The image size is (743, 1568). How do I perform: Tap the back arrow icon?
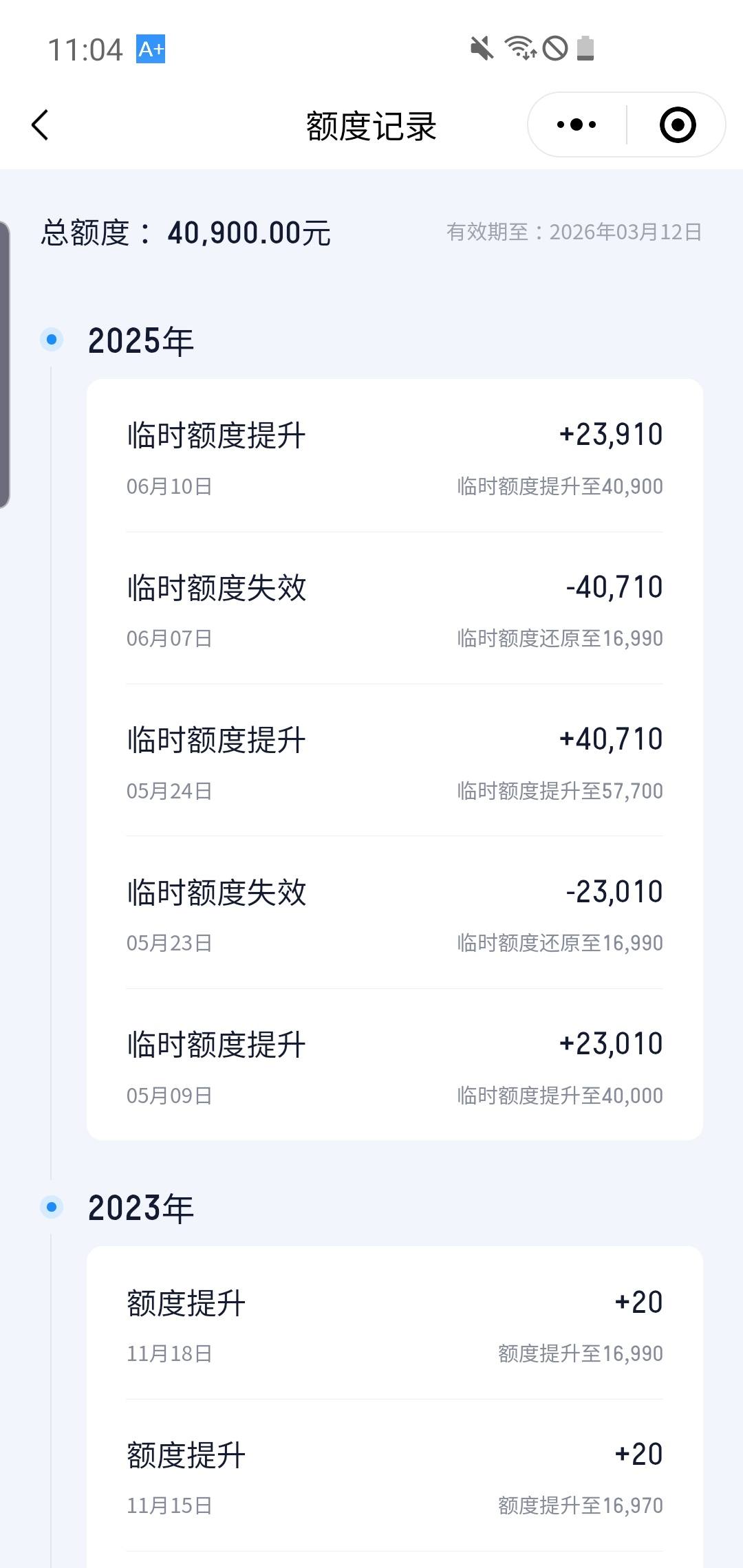[41, 125]
